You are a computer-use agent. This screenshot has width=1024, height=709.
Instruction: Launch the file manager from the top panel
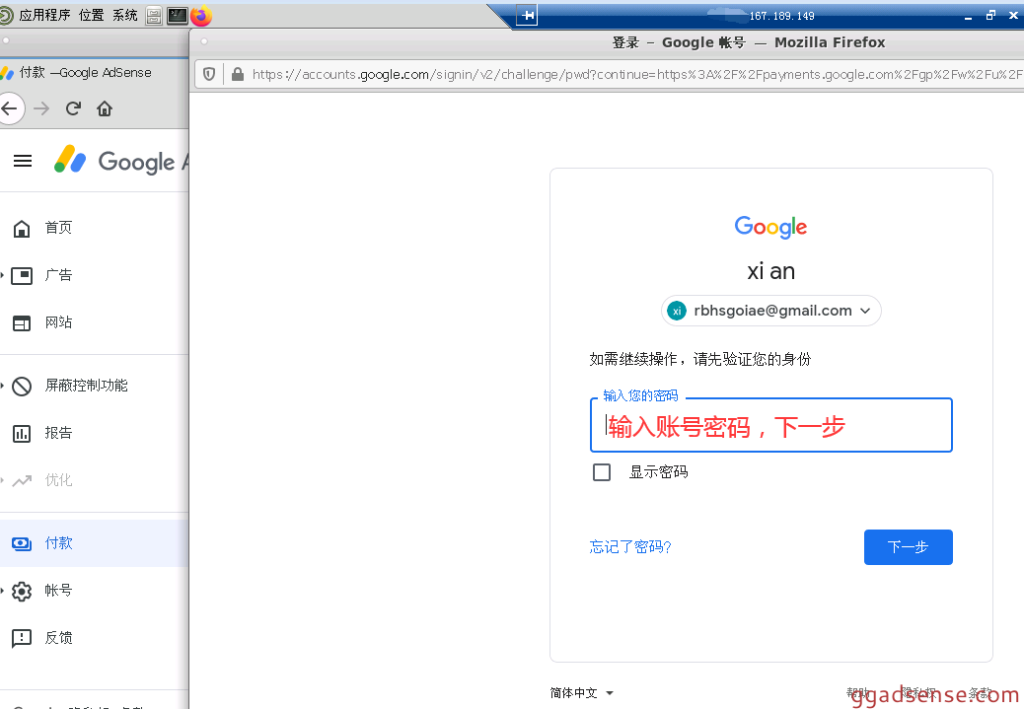(x=154, y=16)
